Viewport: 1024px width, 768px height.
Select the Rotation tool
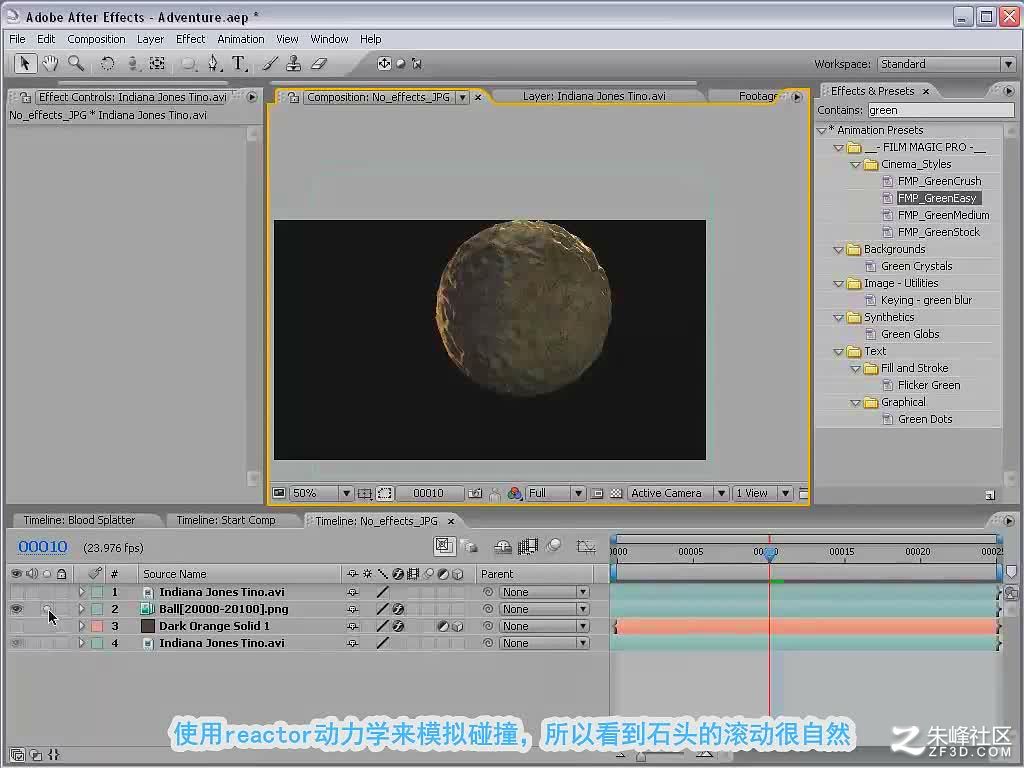(107, 63)
